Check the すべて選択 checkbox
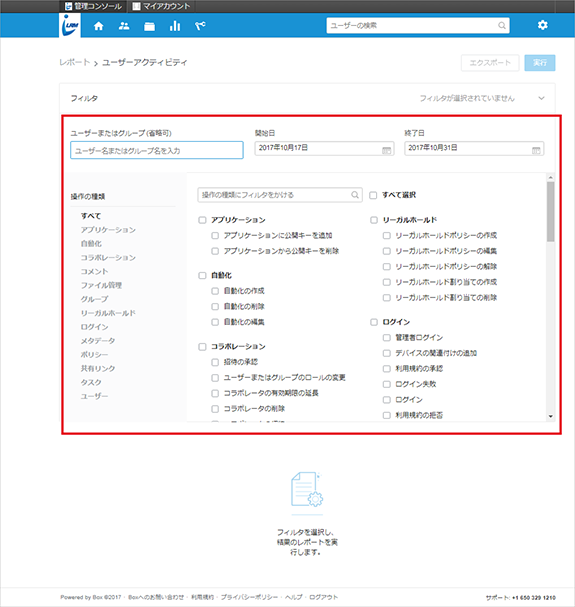Image resolution: width=575 pixels, height=607 pixels. 373,195
